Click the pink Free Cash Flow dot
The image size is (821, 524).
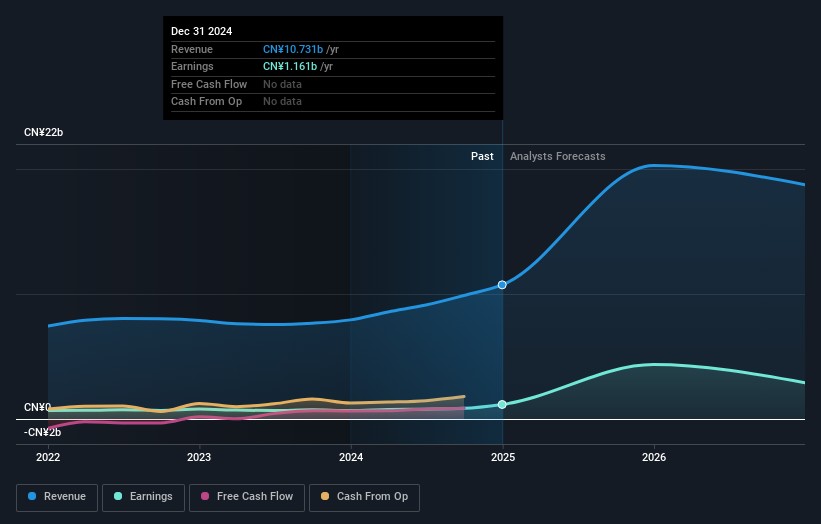pyautogui.click(x=205, y=497)
